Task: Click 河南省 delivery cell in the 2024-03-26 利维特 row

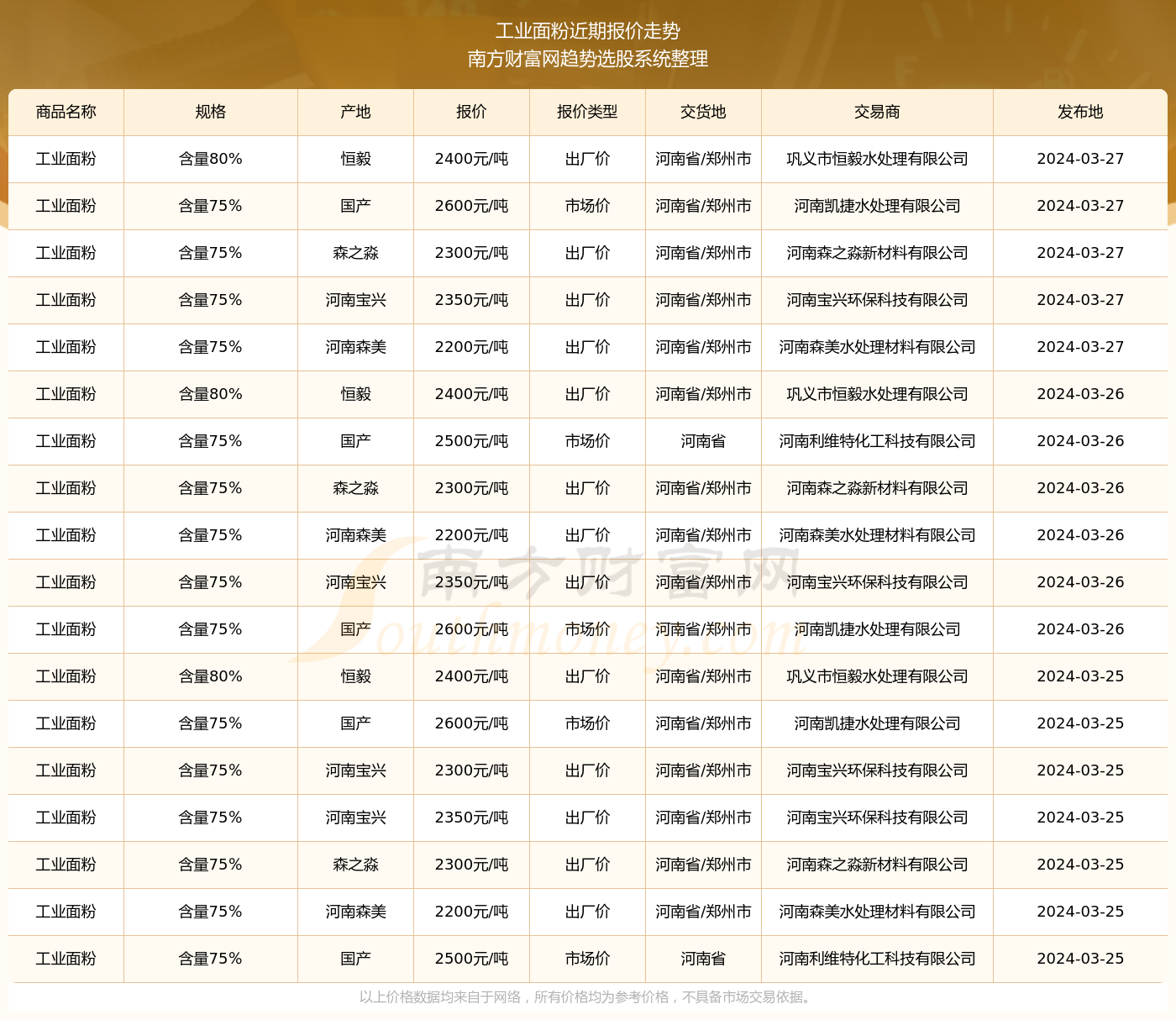Action: (x=703, y=441)
